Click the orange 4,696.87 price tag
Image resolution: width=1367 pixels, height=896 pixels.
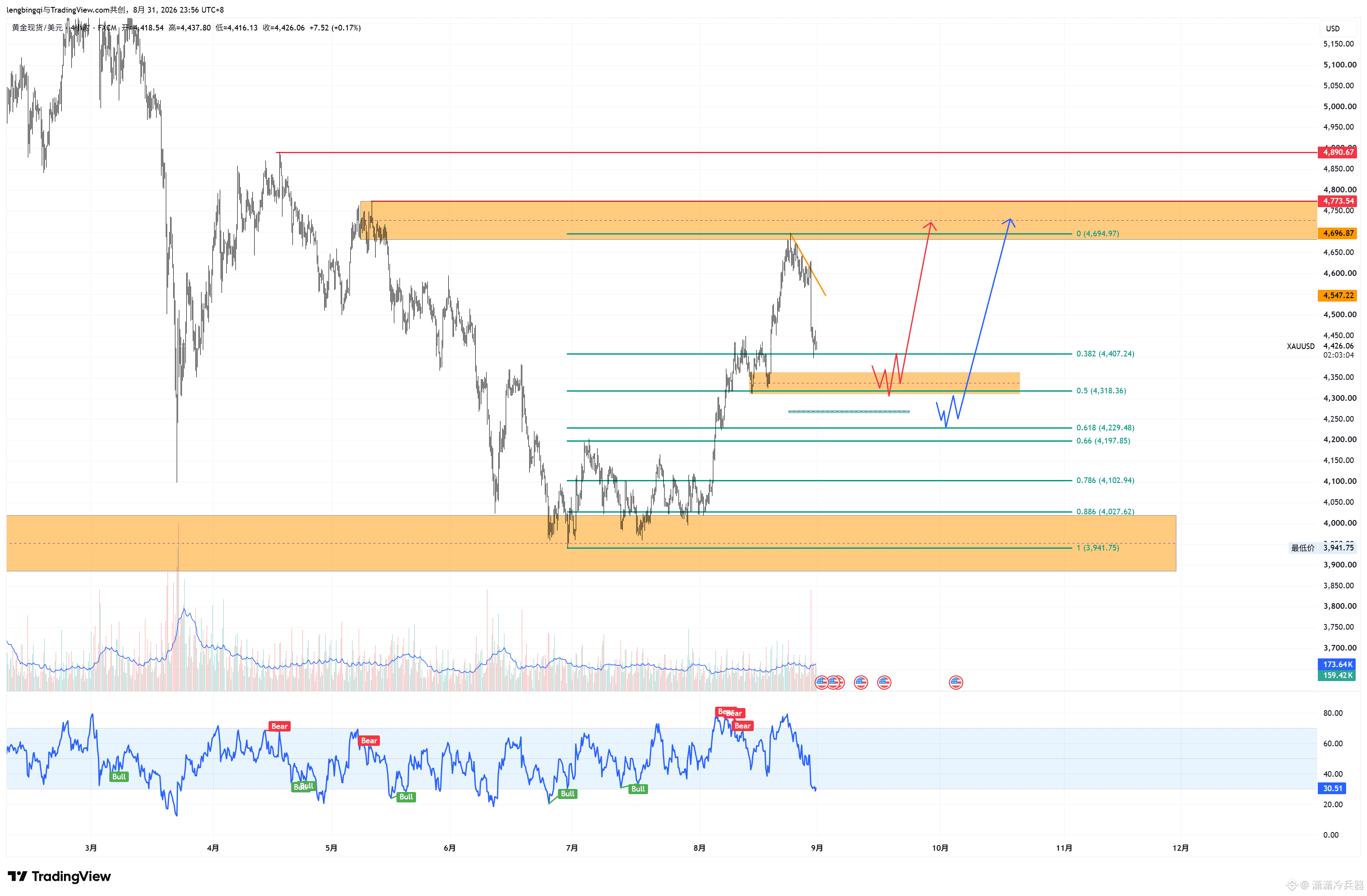pyautogui.click(x=1338, y=233)
